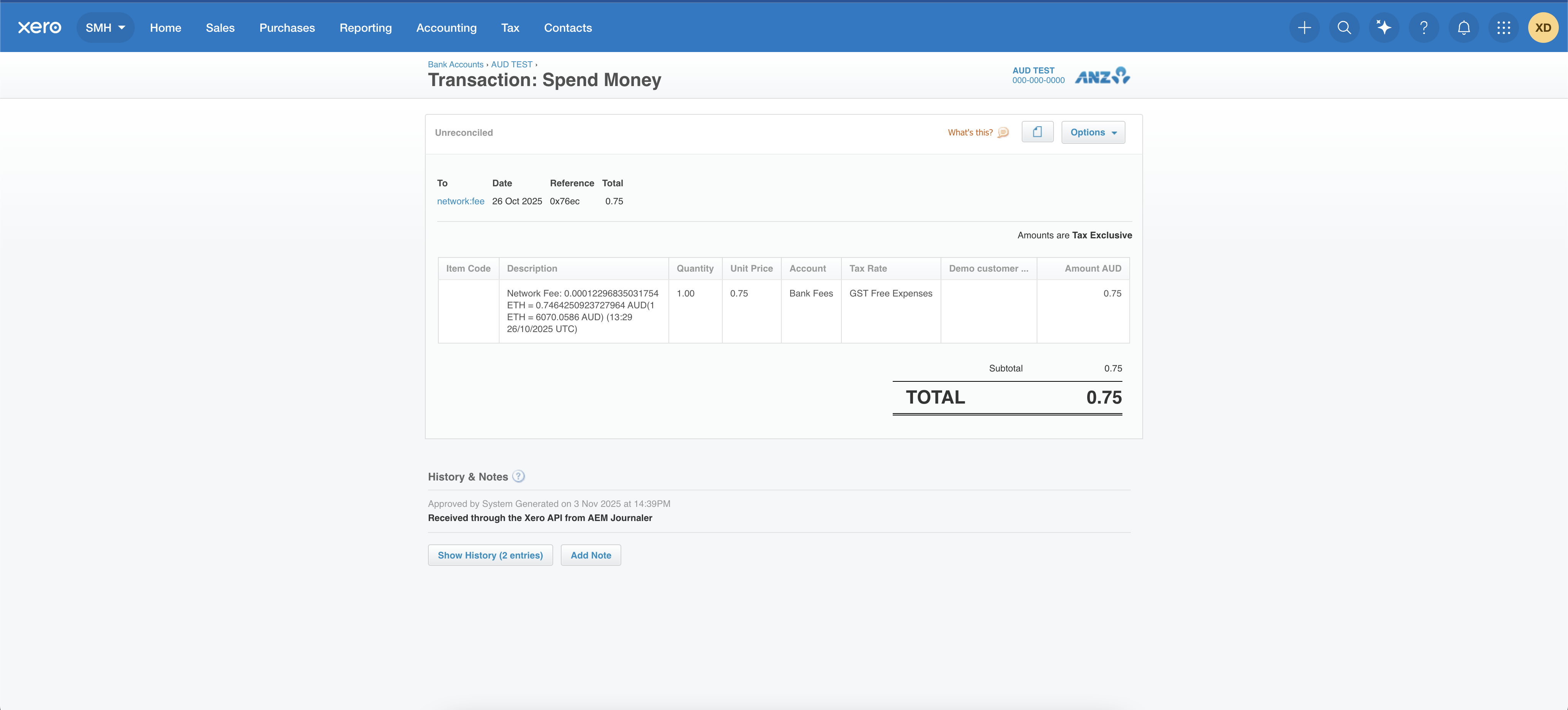Open the app launcher grid icon
1568x710 pixels.
[1503, 28]
